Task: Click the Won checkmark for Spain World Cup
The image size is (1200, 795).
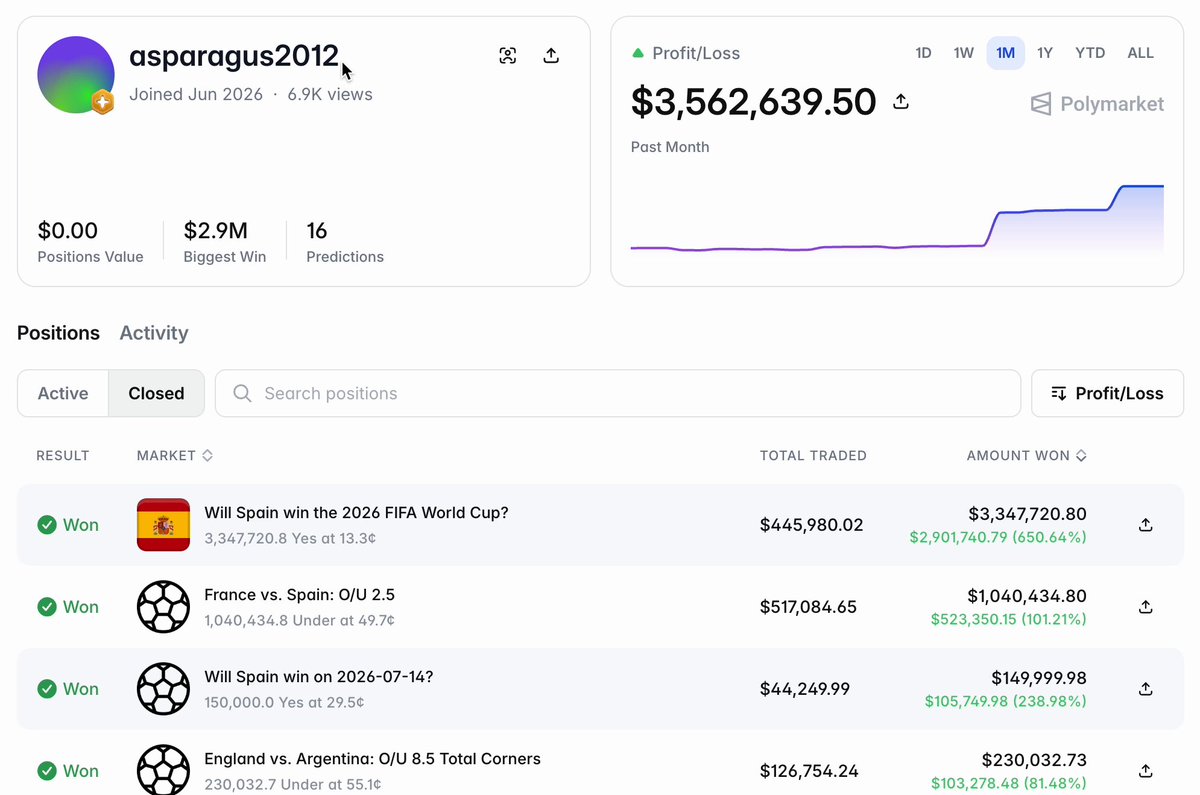Action: [47, 525]
